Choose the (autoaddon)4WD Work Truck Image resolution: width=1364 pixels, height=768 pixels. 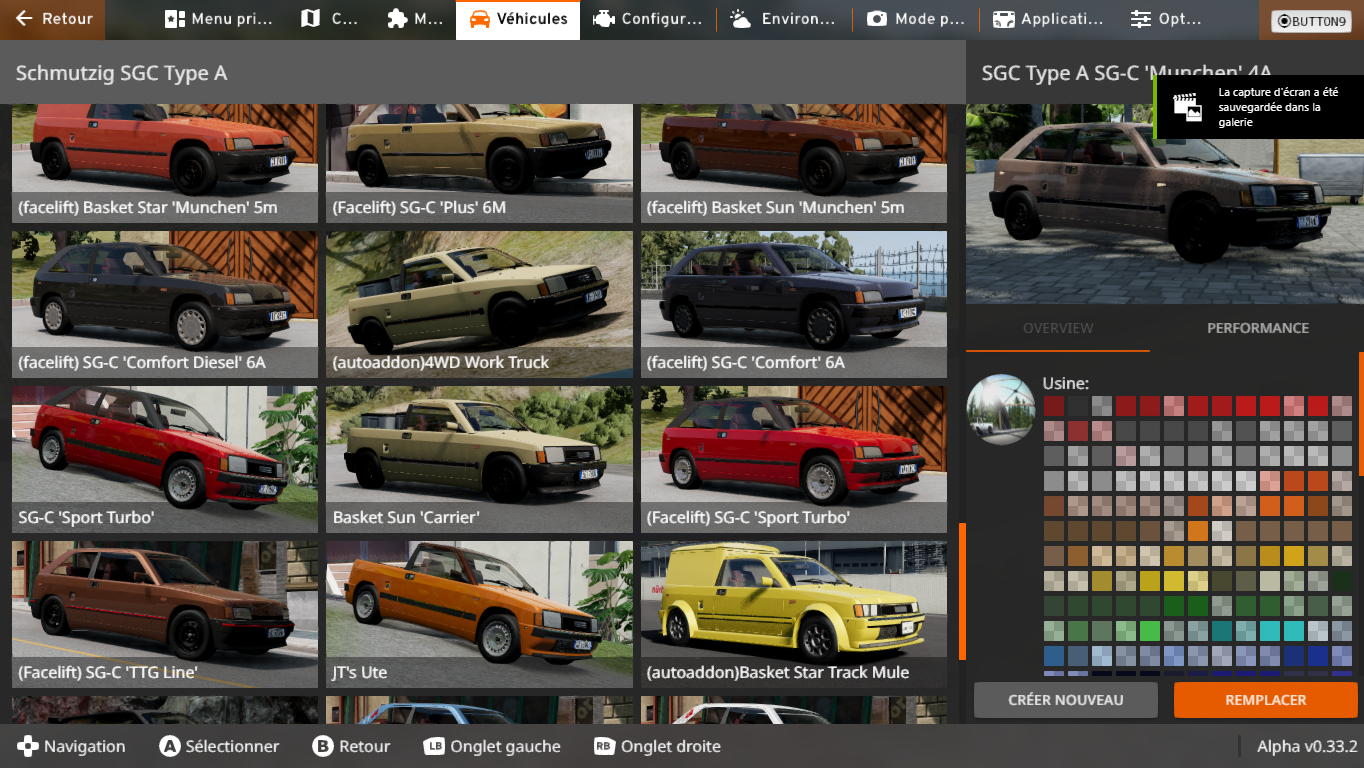click(x=479, y=304)
